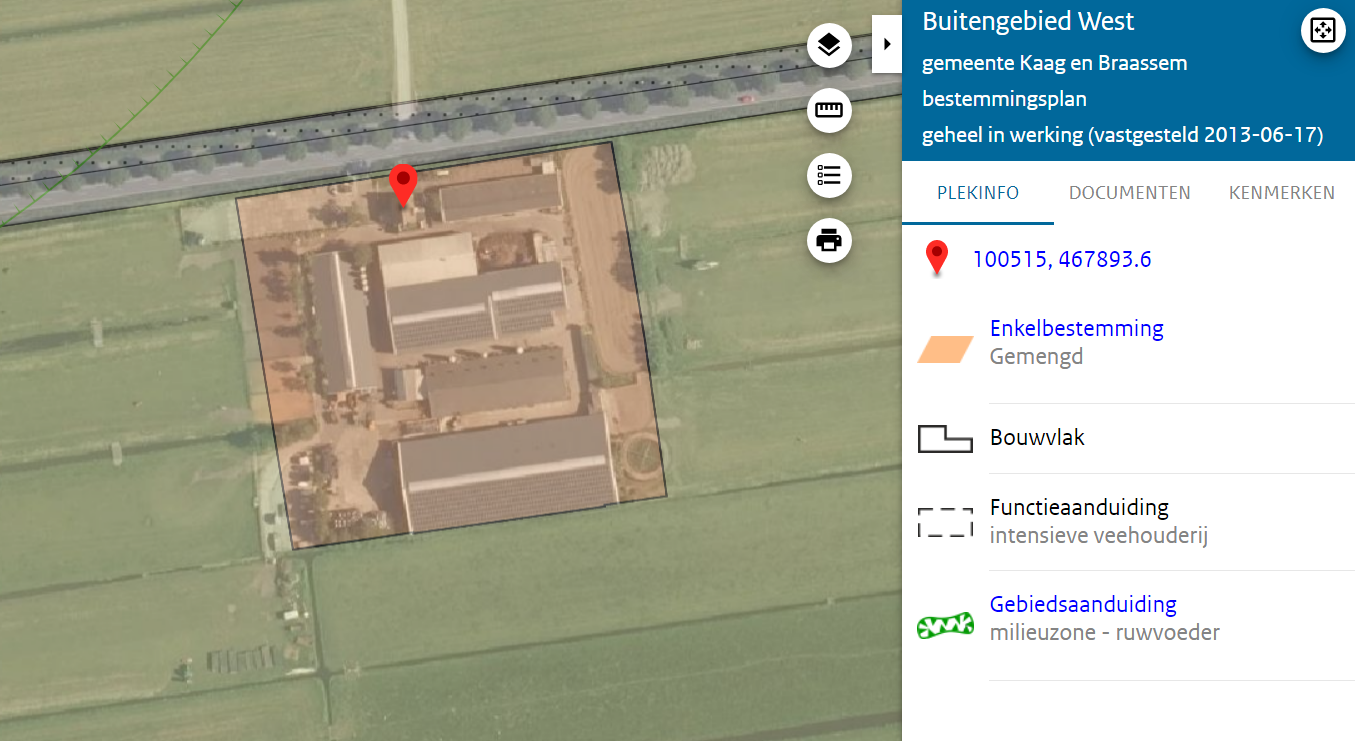This screenshot has height=741, width=1355.
Task: Open the coordinates link 100515, 467893.6
Action: pyautogui.click(x=1062, y=258)
